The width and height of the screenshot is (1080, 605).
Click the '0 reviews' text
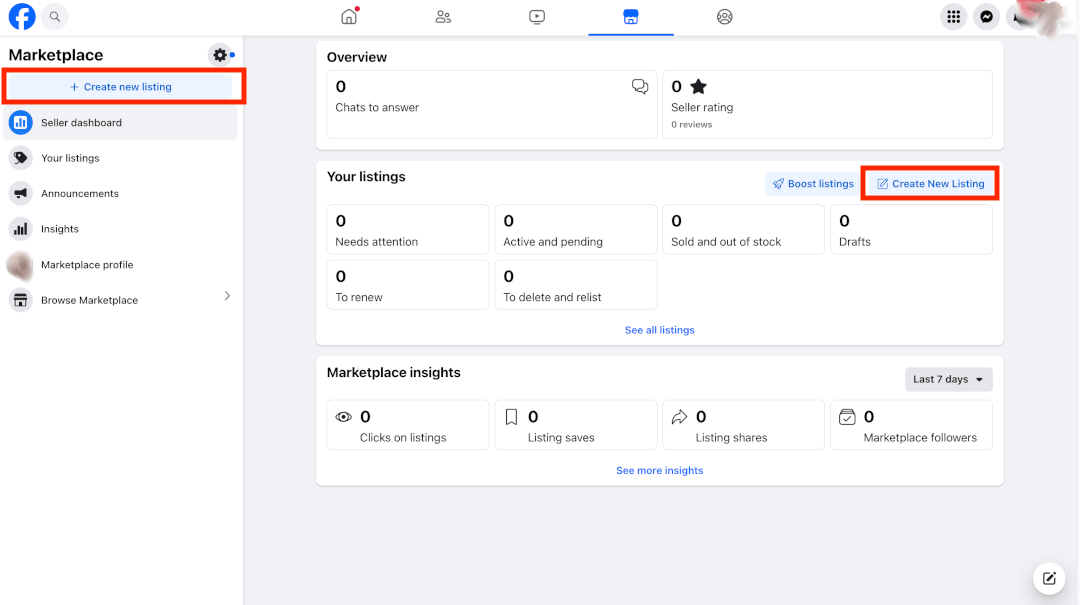pyautogui.click(x=692, y=125)
